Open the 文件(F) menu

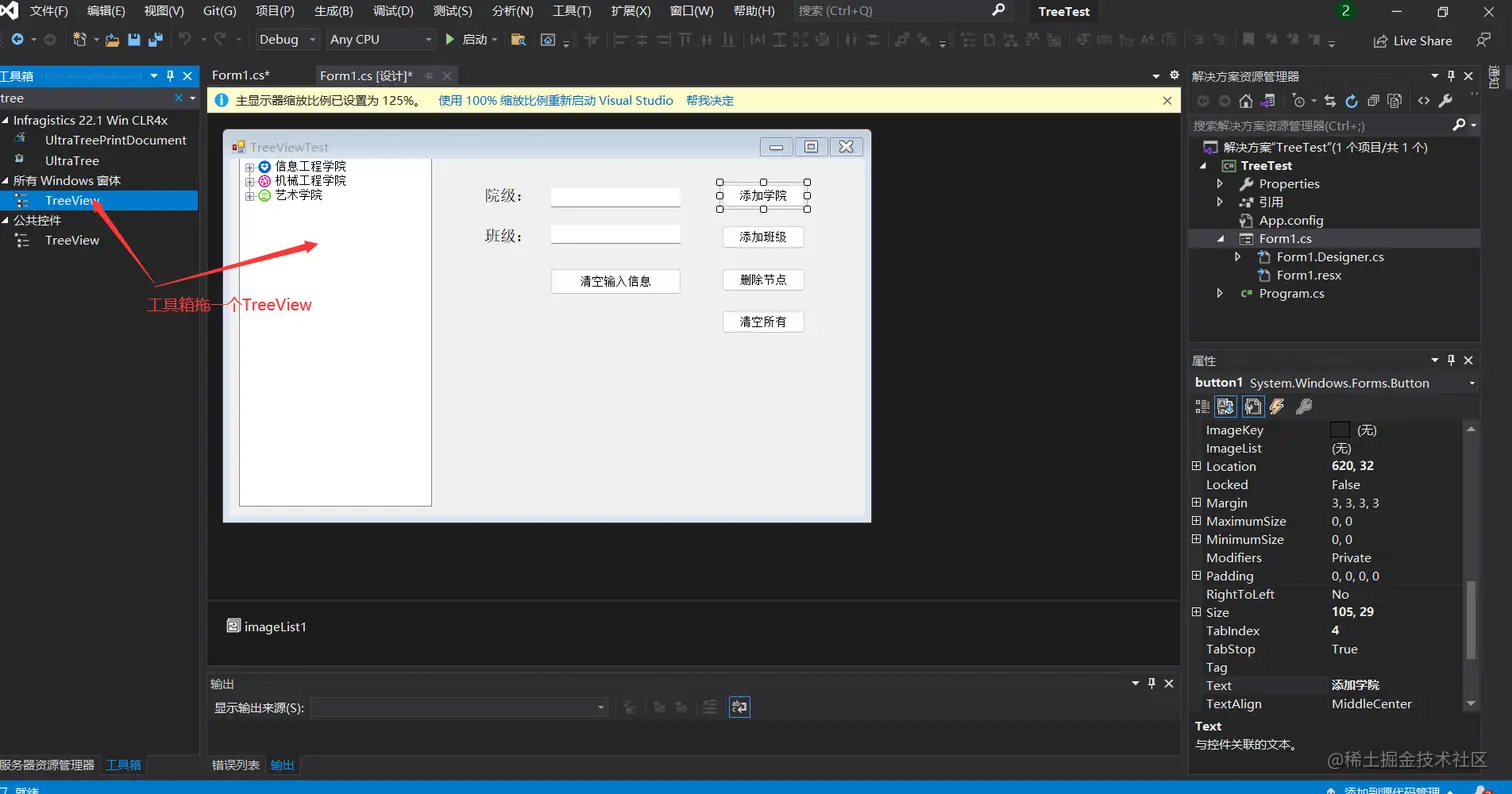49,11
